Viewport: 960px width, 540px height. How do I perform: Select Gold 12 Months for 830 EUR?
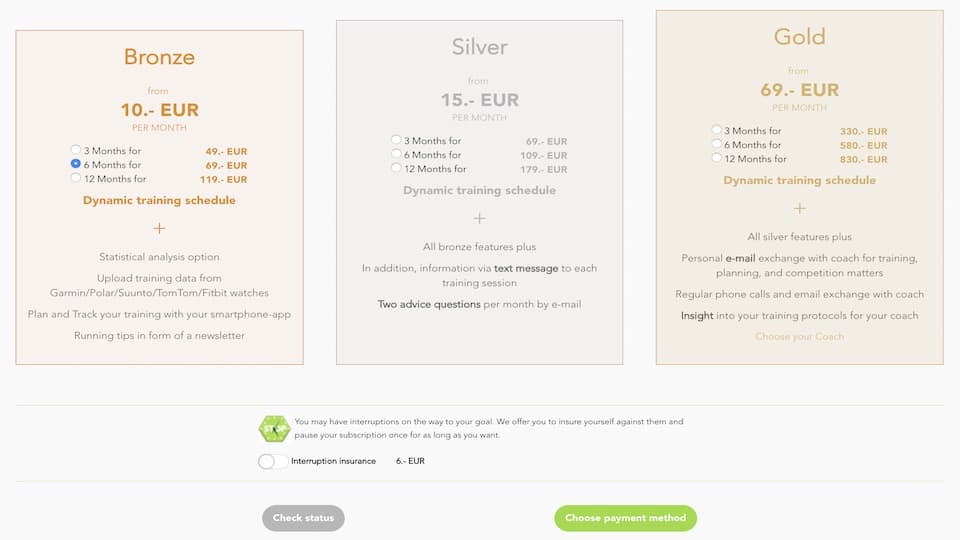716,157
